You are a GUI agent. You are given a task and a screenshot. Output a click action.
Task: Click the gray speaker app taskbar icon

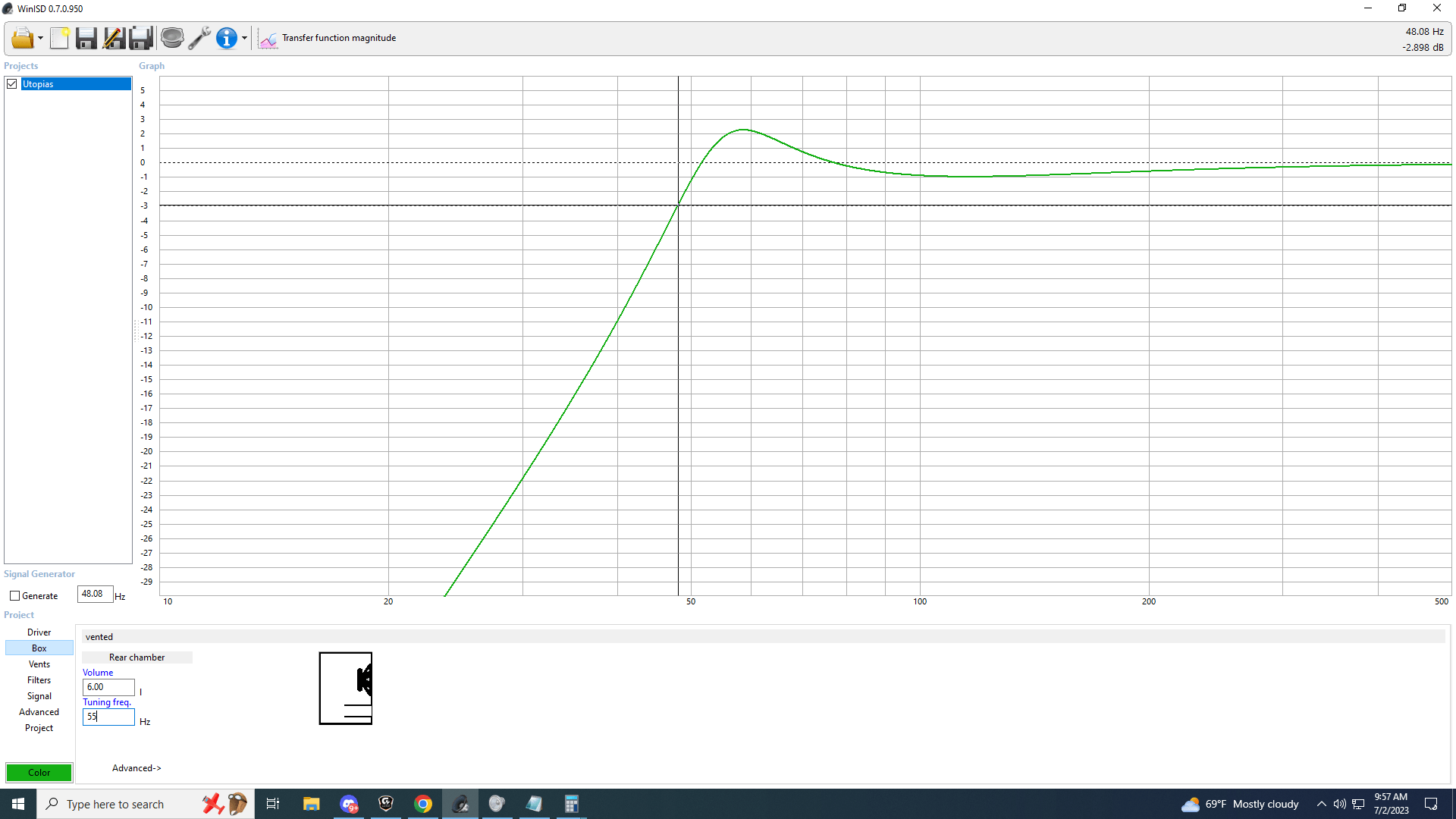click(x=497, y=804)
